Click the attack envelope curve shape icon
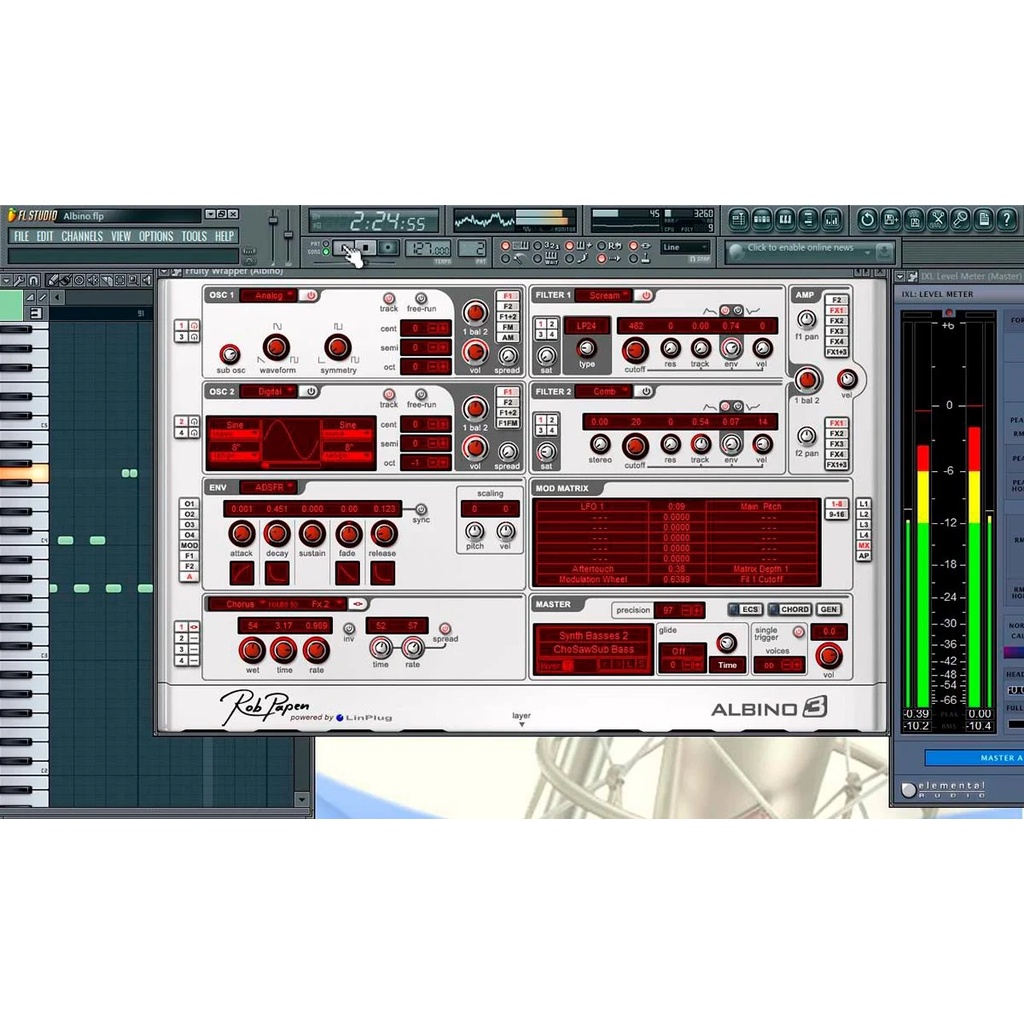This screenshot has width=1024, height=1024. click(x=241, y=573)
